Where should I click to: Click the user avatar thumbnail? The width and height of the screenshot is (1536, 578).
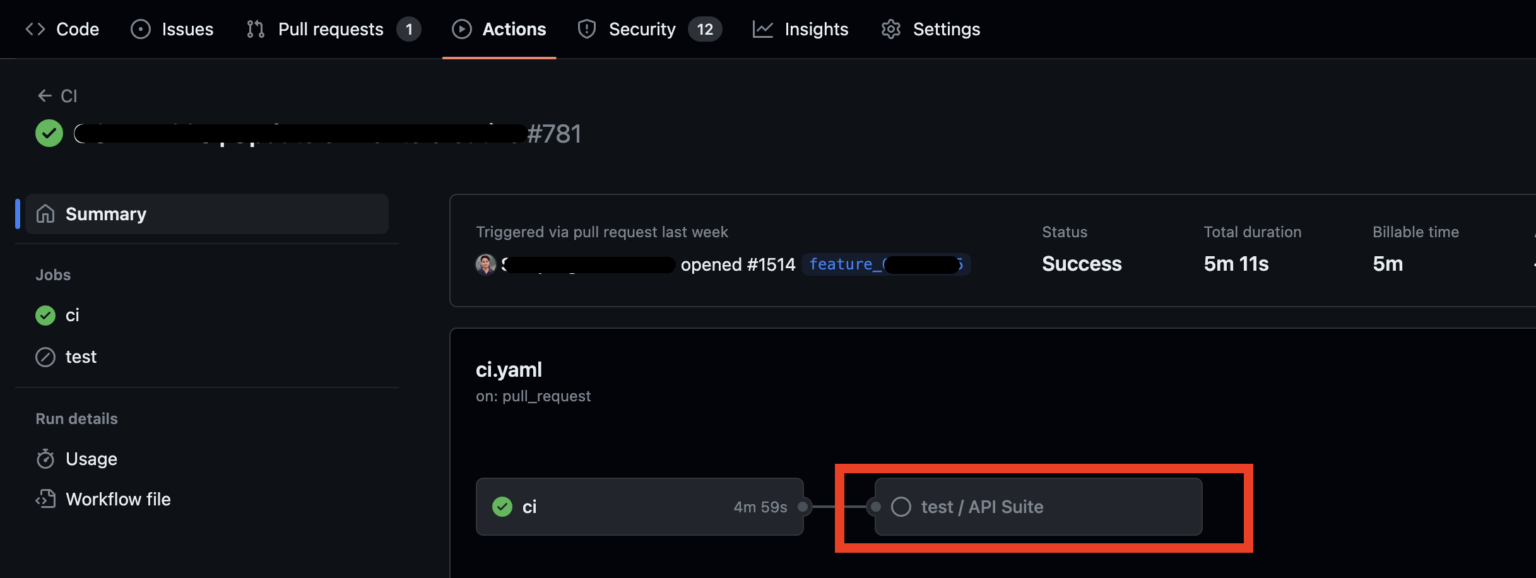pyautogui.click(x=486, y=264)
